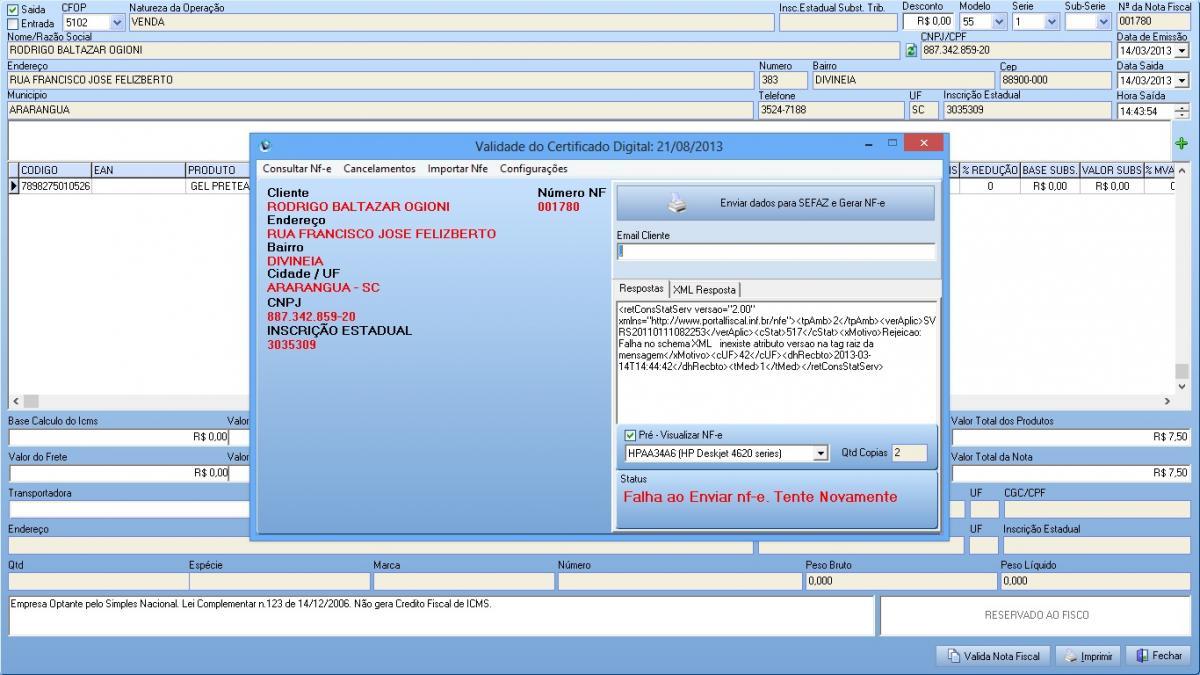1200x675 pixels.
Task: Click the EAN column header
Action: tap(138, 170)
